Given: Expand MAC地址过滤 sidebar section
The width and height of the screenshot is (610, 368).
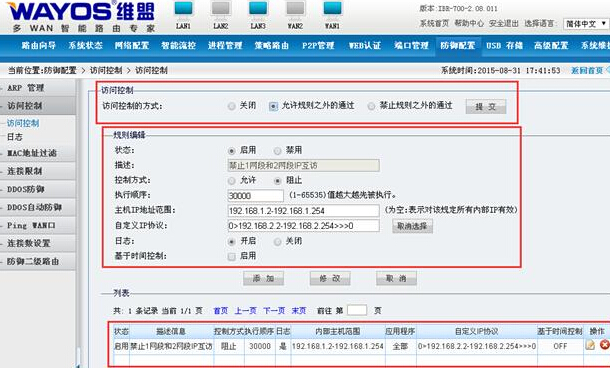Looking at the screenshot, I should tap(38, 153).
